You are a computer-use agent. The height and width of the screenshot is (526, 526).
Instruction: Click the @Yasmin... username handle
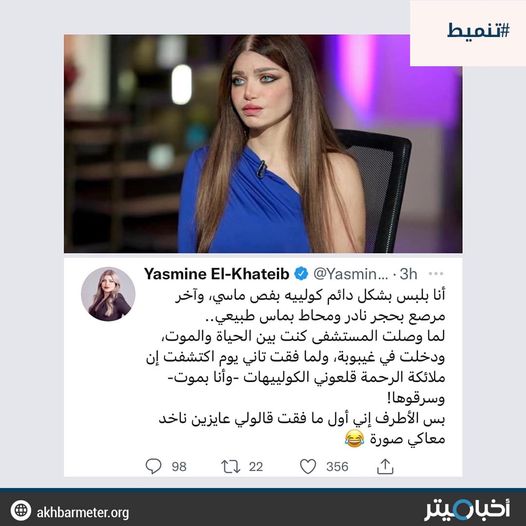[350, 274]
